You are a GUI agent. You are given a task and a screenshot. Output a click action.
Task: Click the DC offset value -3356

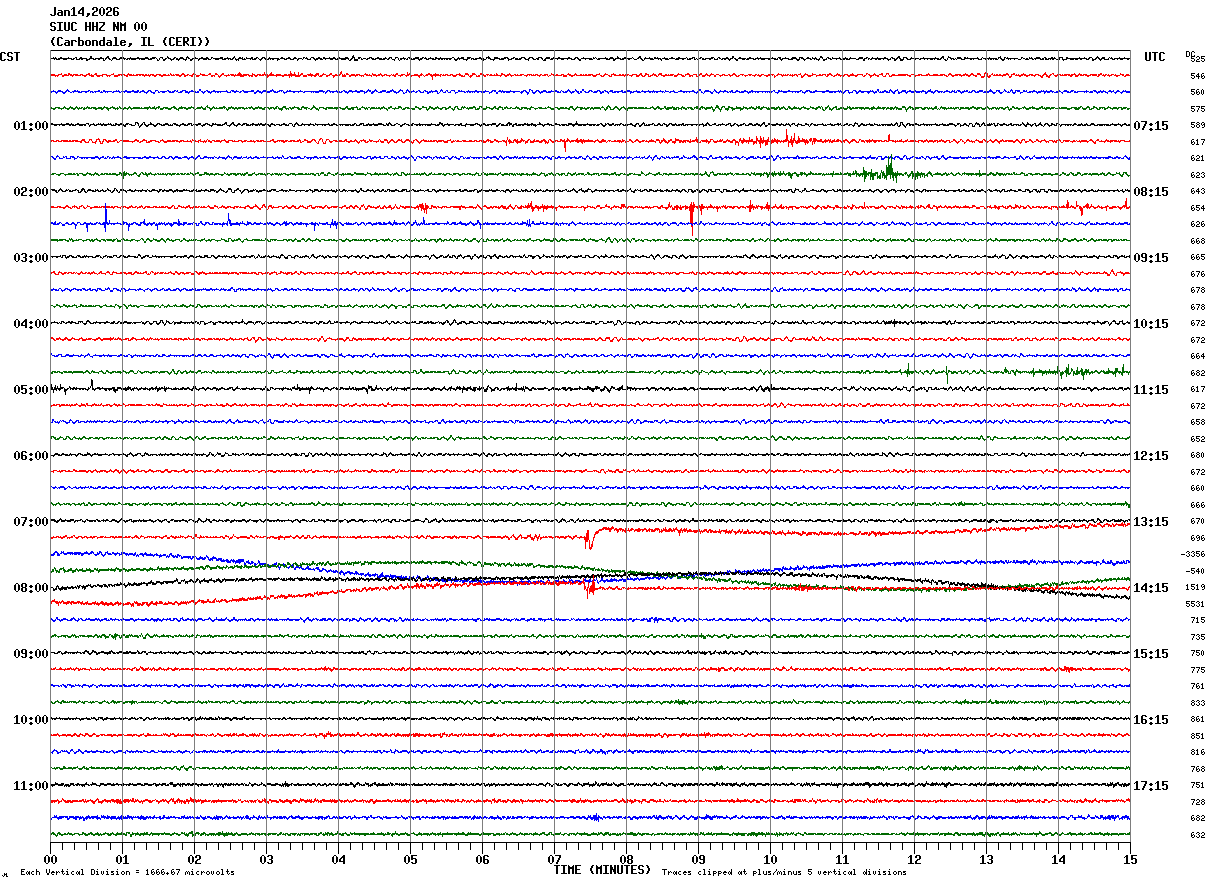click(x=1192, y=554)
